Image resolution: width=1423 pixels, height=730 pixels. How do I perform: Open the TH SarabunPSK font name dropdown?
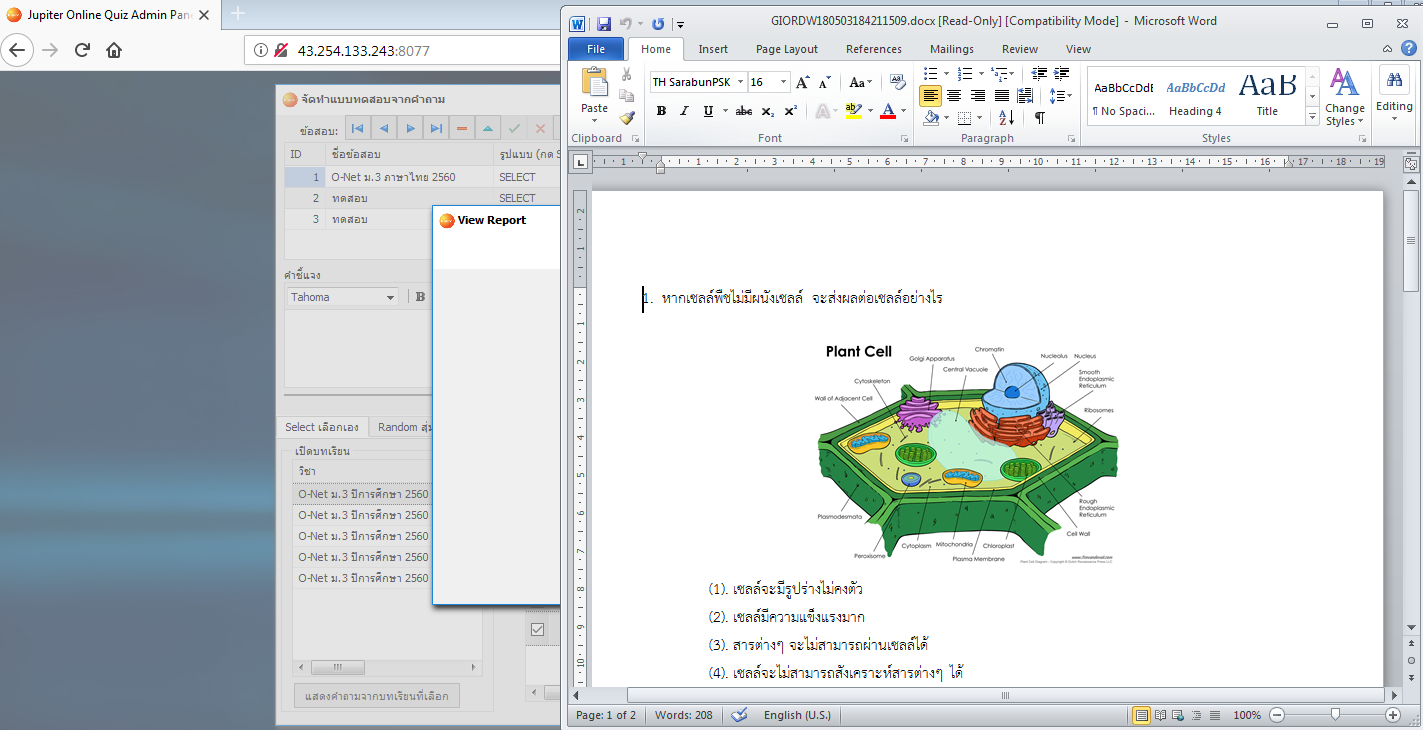(740, 82)
